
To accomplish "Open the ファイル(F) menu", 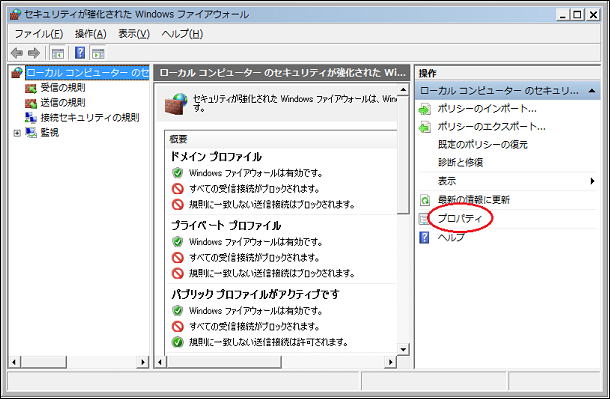I will pyautogui.click(x=39, y=34).
